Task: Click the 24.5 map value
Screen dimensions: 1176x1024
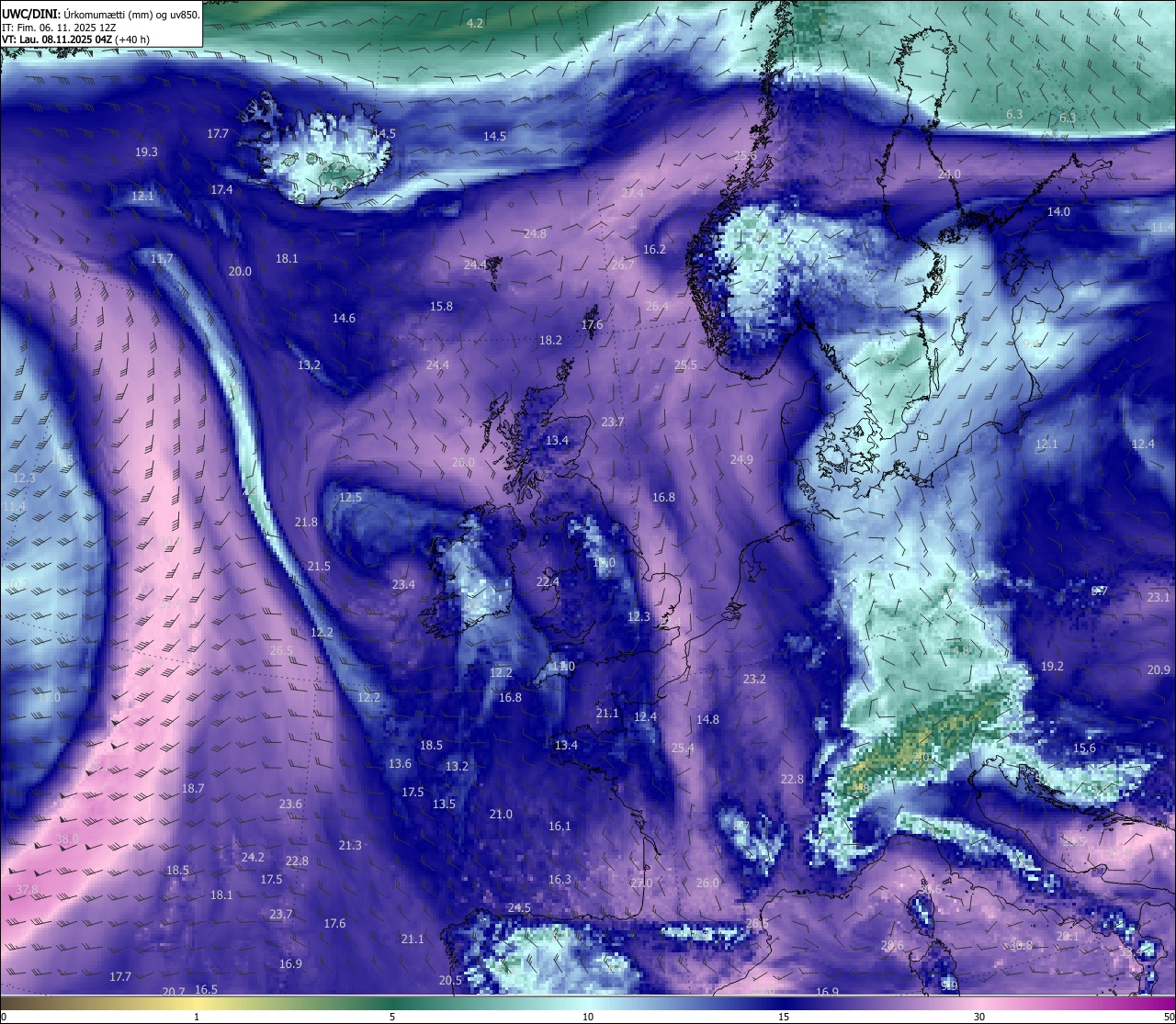Action: point(519,907)
